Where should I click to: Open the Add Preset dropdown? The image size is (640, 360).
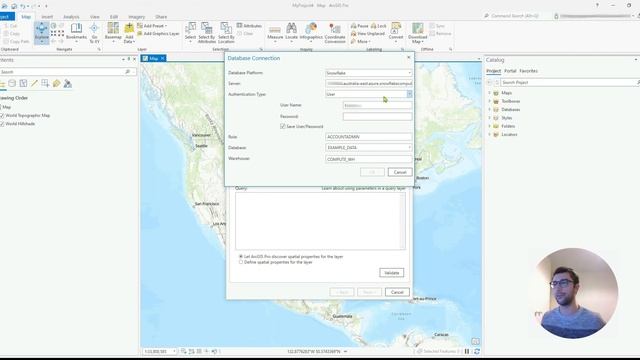152,26
